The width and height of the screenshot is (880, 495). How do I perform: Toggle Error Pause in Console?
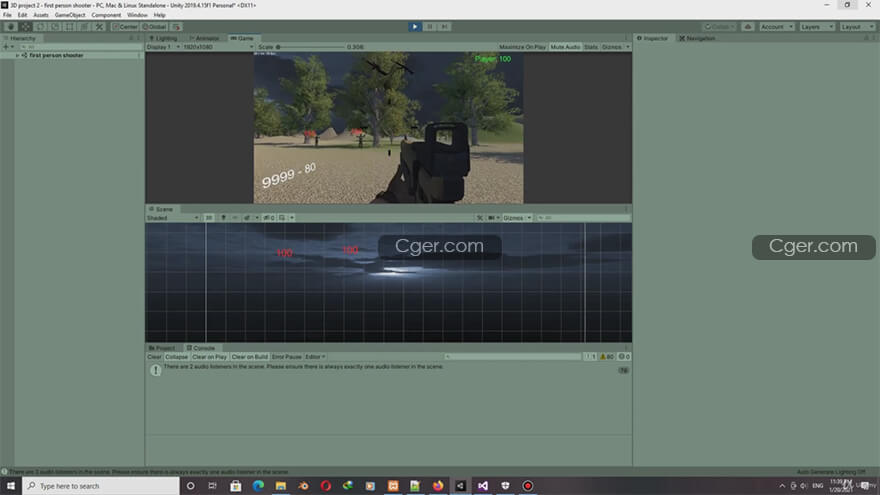click(287, 357)
